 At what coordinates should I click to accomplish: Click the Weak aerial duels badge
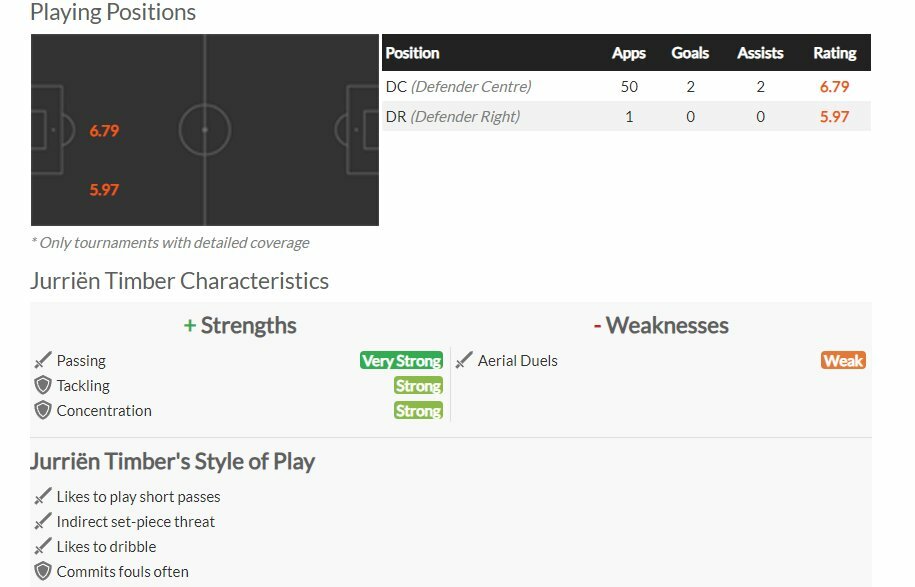click(x=843, y=361)
